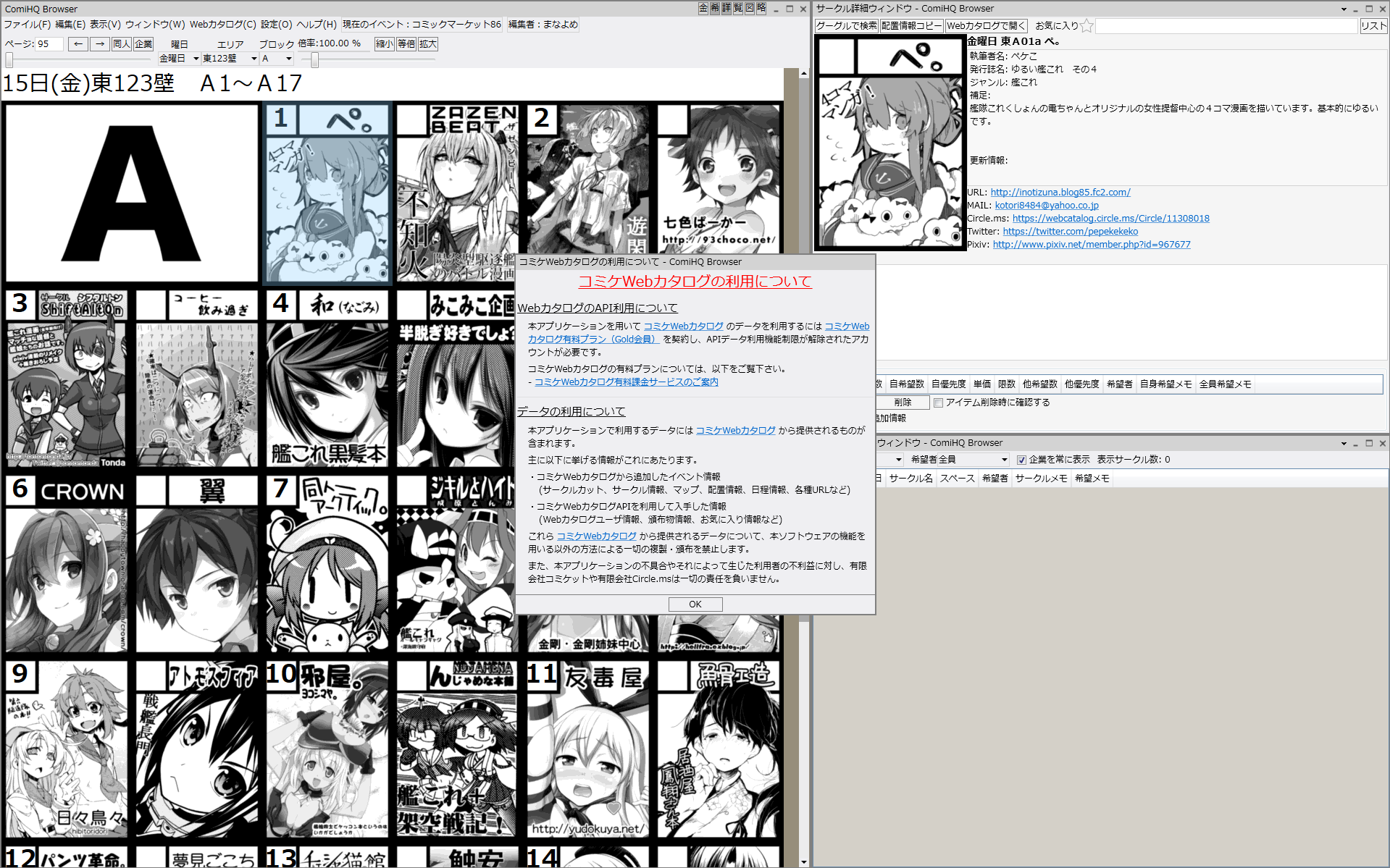Screen dimensions: 1390x868
Task: Open the 希望者 dropdown showing 全員
Action: [x=973, y=460]
